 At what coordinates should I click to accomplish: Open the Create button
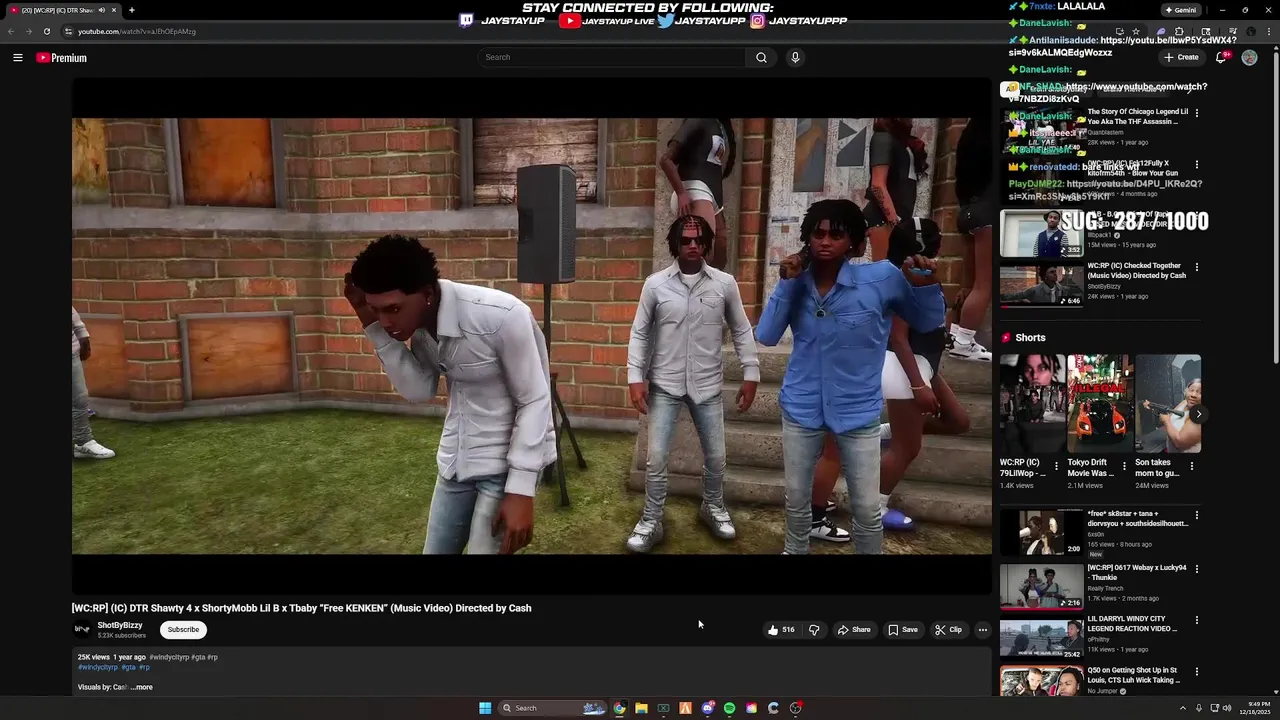1181,57
